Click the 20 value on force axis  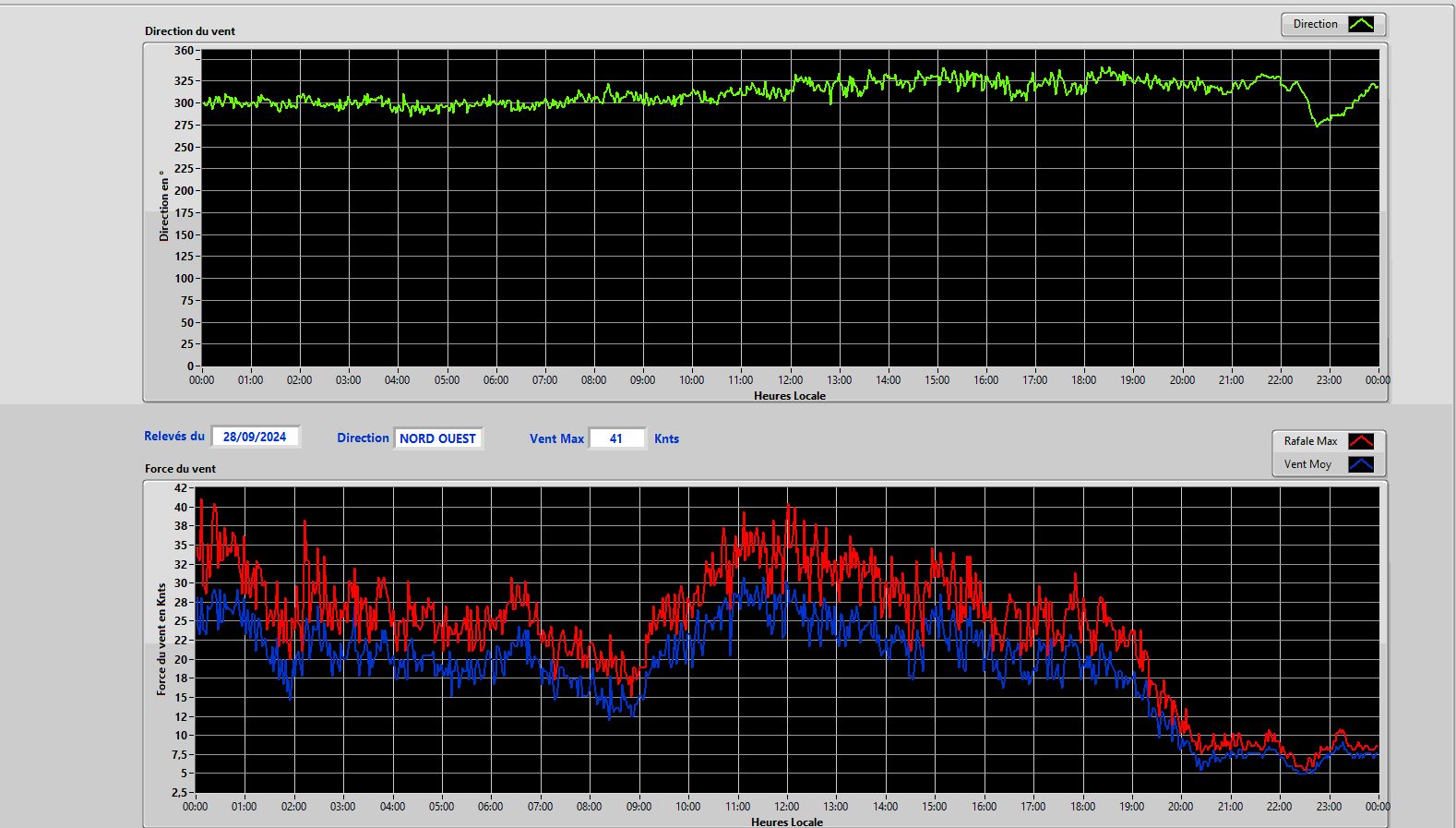[181, 659]
